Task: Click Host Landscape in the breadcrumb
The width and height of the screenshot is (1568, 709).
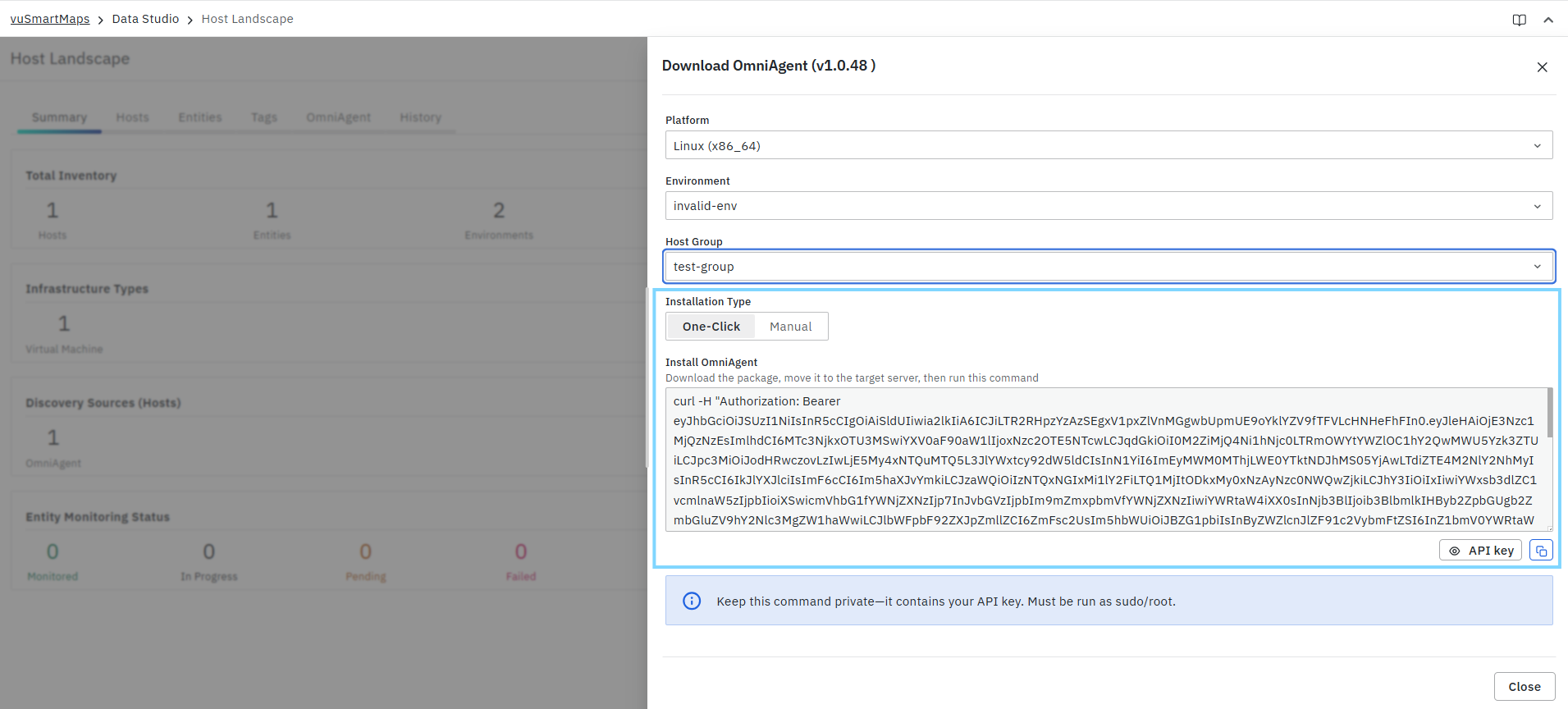Action: click(x=247, y=19)
